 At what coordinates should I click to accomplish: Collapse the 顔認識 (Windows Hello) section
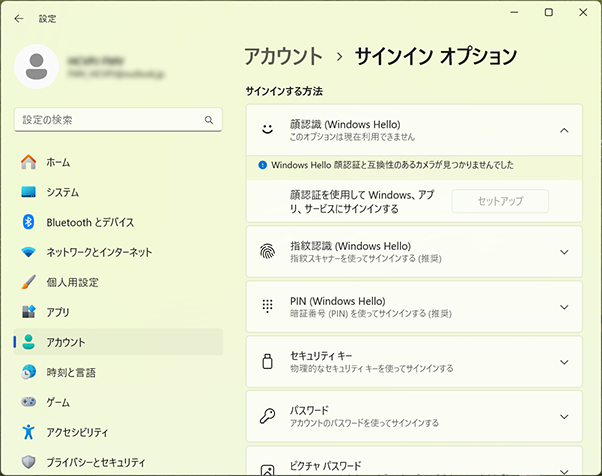point(564,130)
